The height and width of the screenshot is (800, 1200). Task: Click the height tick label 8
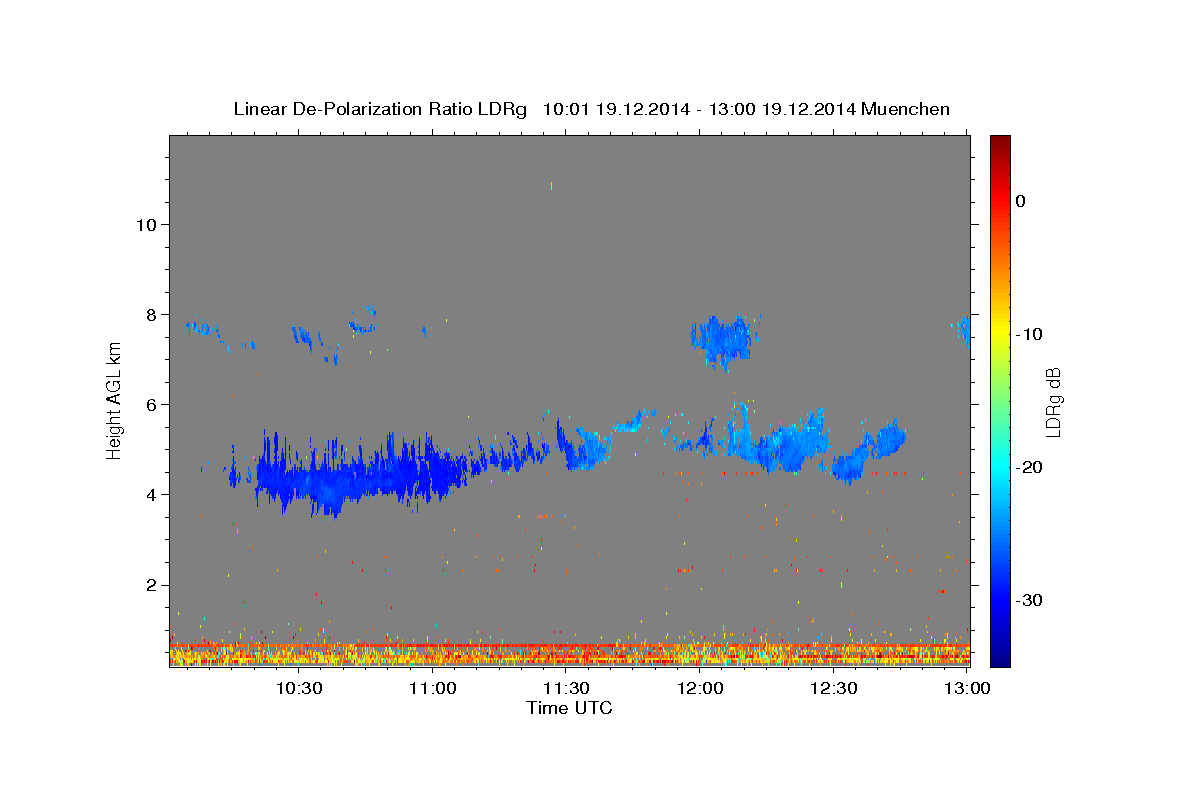pyautogui.click(x=151, y=314)
